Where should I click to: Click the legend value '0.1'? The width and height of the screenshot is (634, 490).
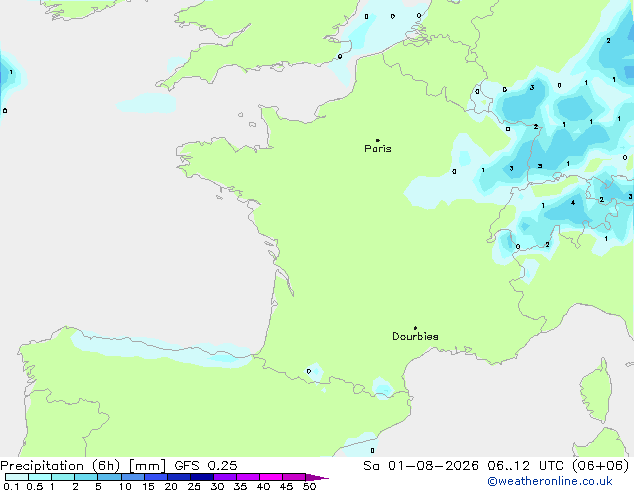click(11, 486)
